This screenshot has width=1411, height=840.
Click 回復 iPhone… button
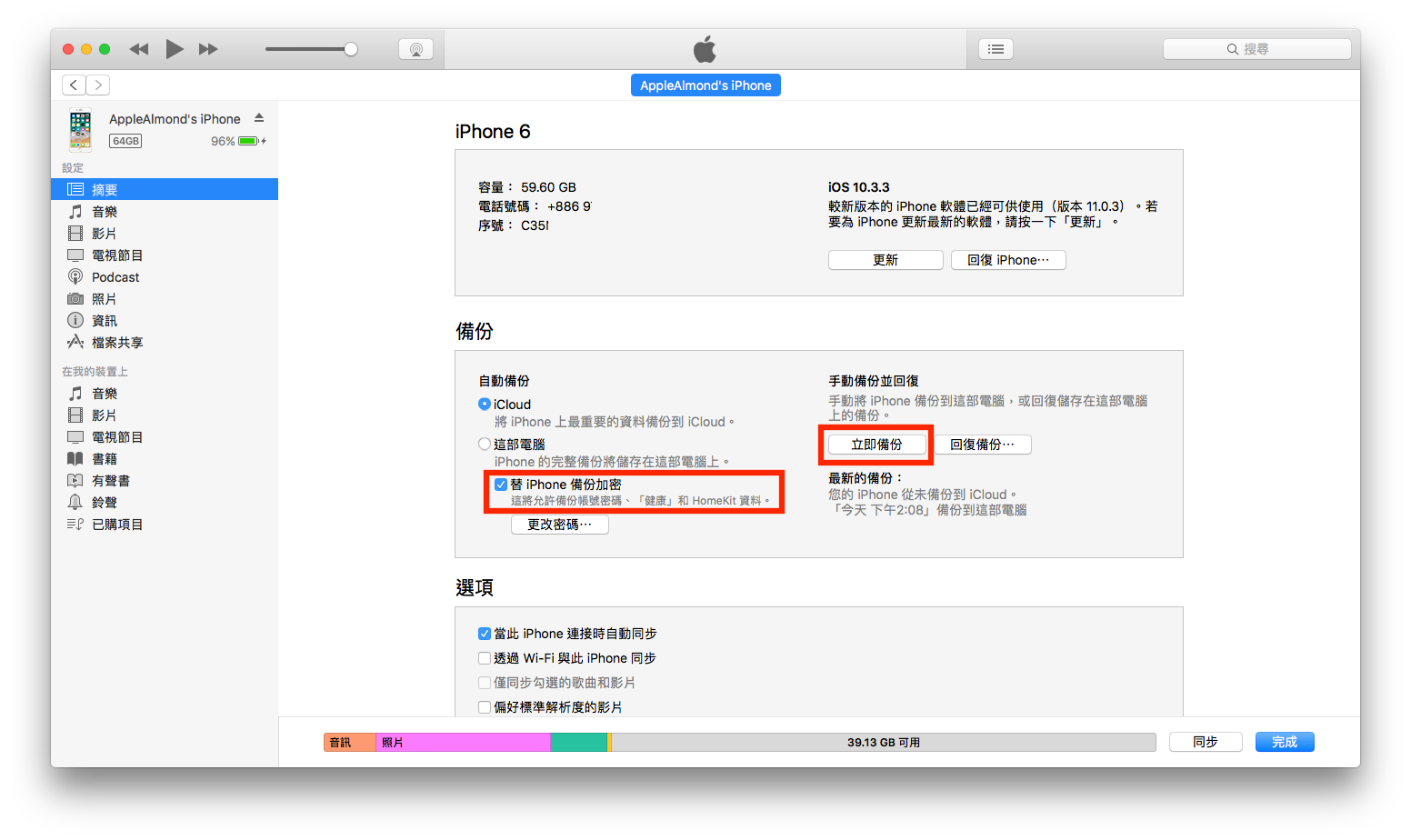pos(1008,260)
